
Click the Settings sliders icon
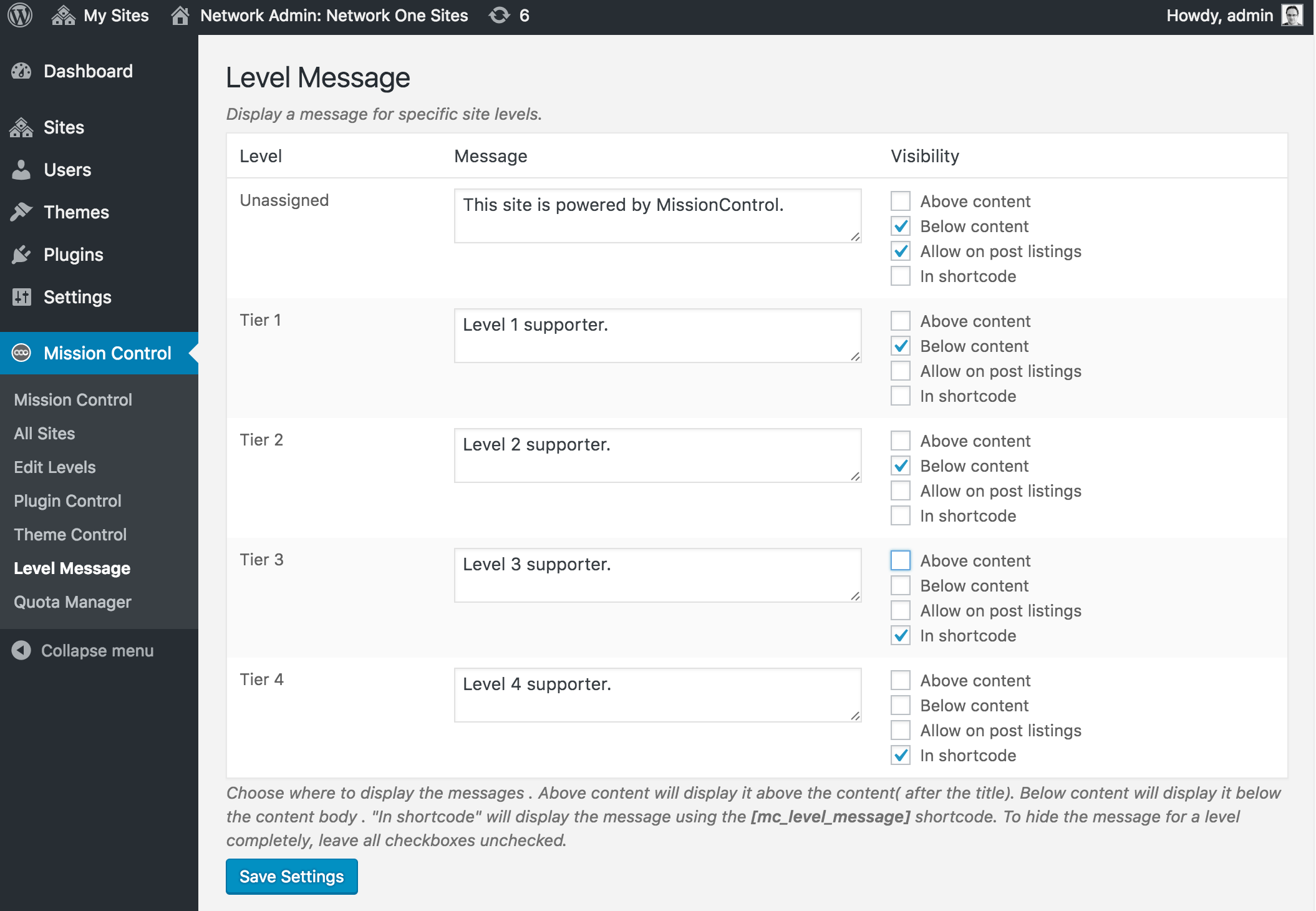click(x=21, y=297)
